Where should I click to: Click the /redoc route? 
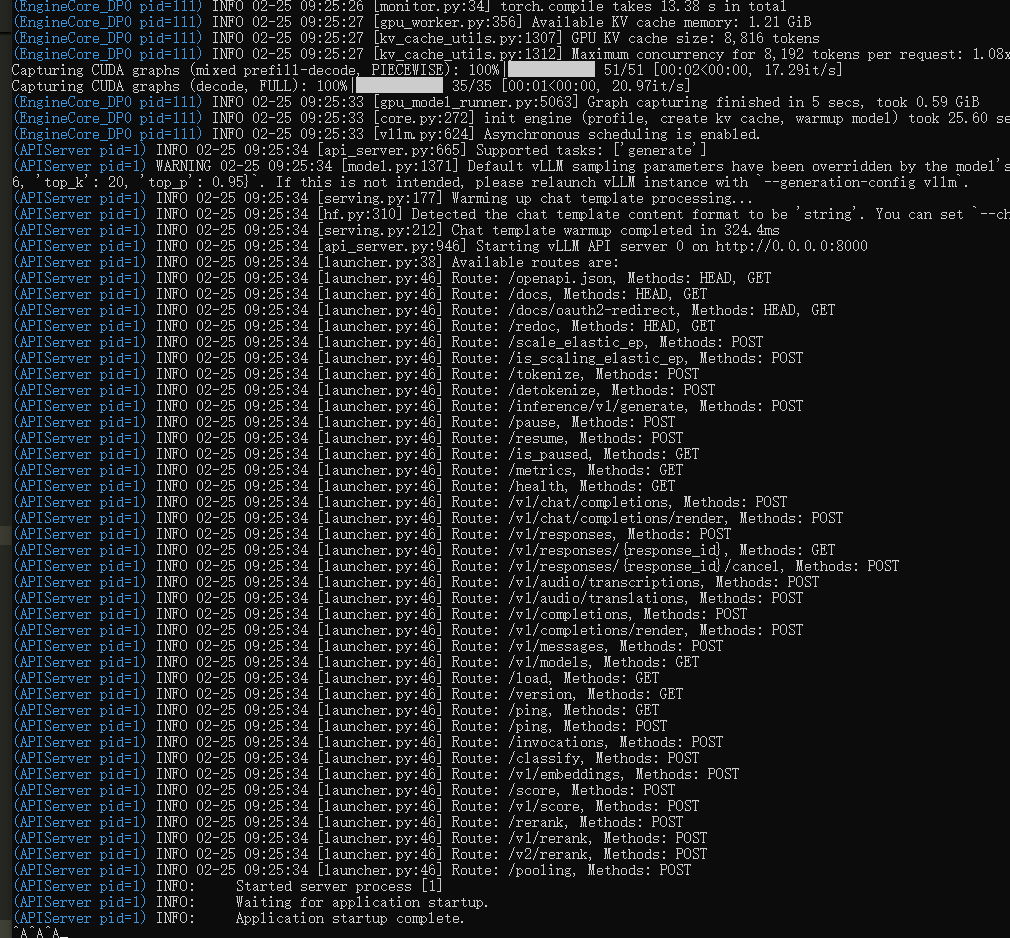533,327
